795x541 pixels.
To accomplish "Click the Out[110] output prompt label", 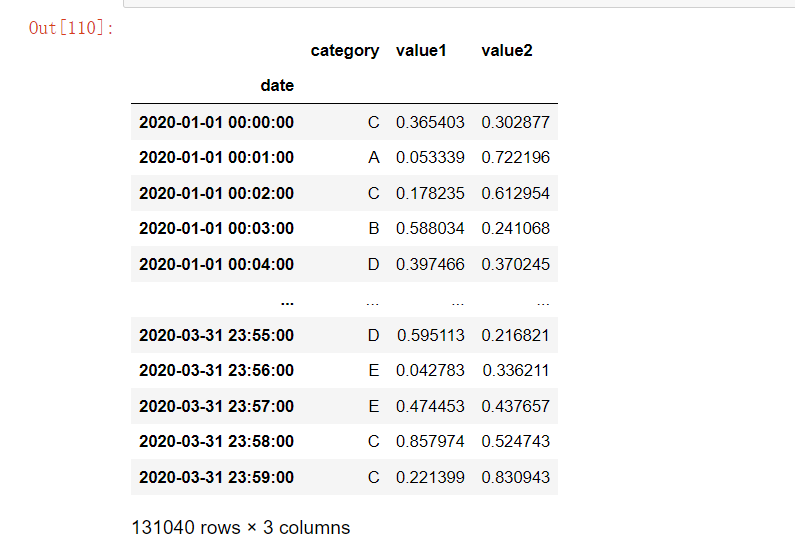I will [71, 27].
